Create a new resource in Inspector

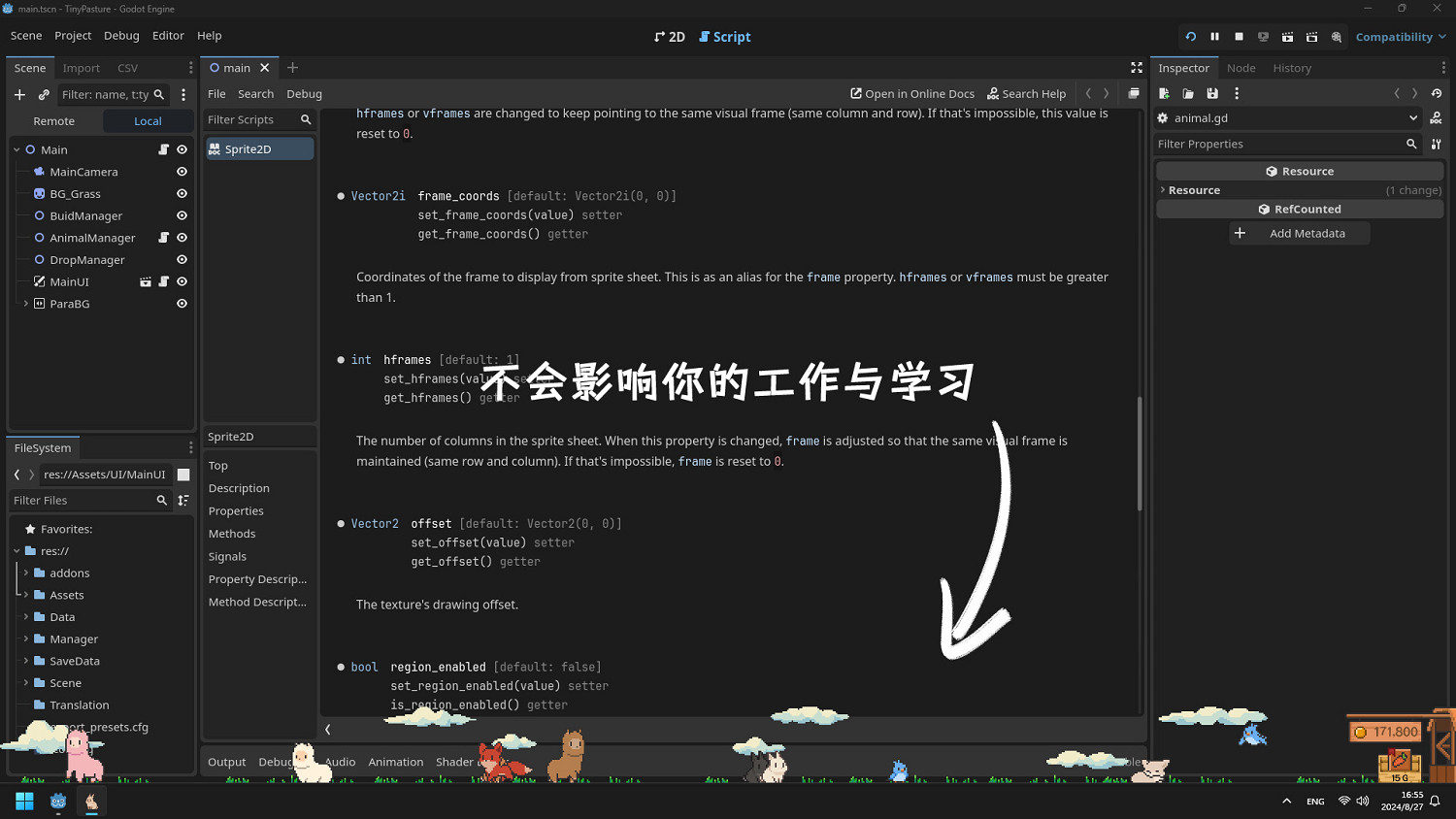1164,94
